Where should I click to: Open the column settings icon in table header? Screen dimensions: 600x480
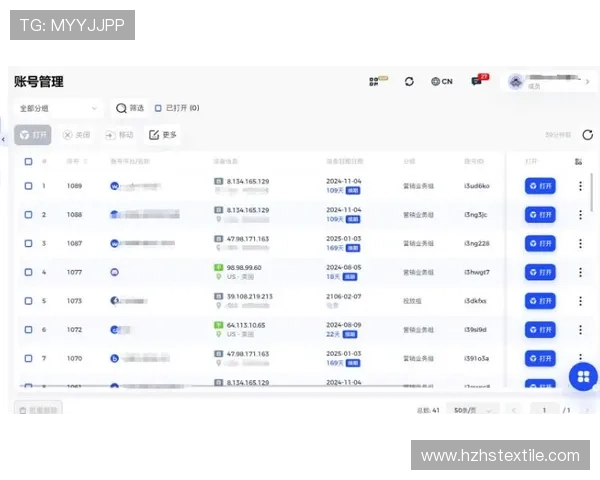point(579,162)
